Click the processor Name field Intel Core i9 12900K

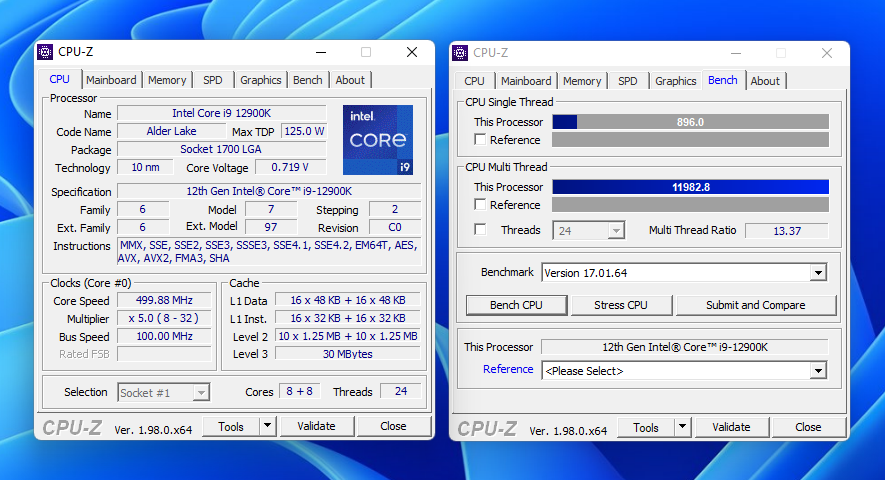(221, 113)
